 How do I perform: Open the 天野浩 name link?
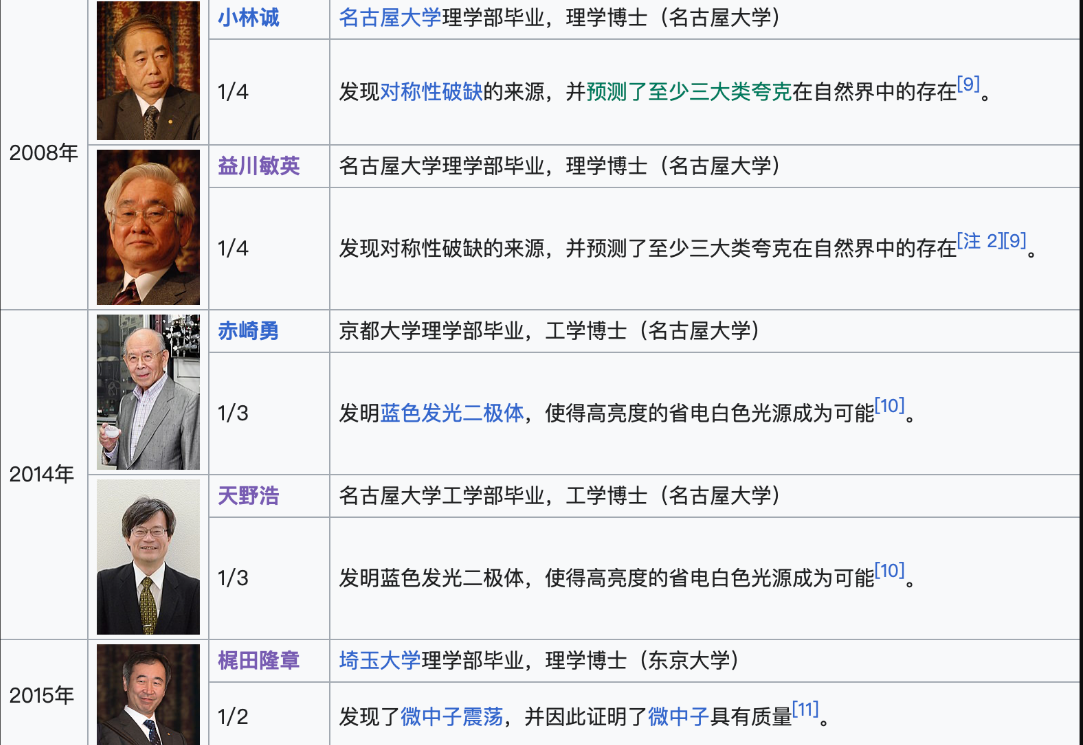tap(248, 496)
